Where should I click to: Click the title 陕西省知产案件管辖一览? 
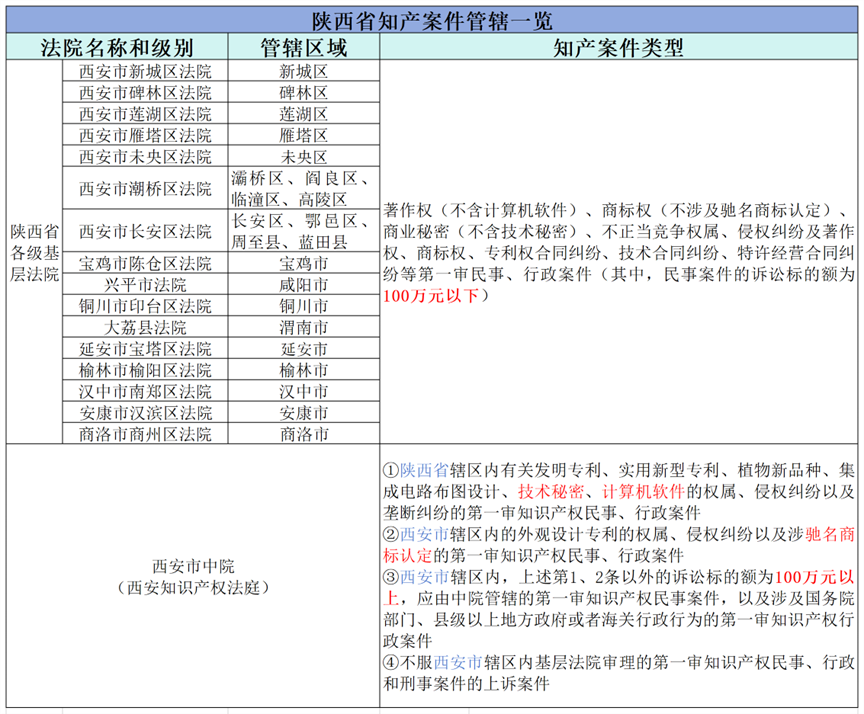(431, 19)
